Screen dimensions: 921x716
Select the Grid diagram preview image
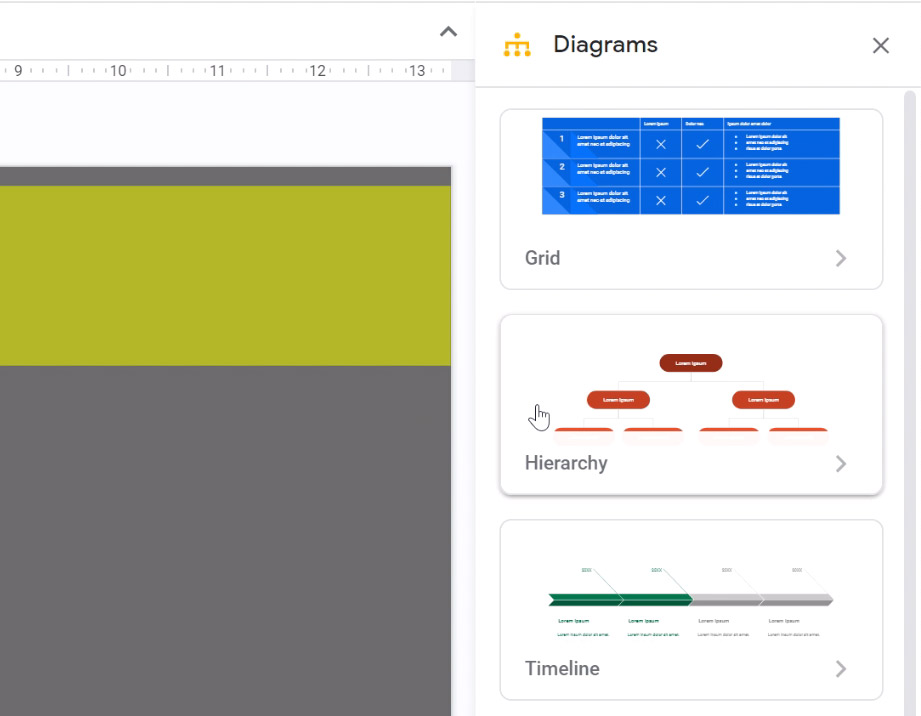coord(690,165)
